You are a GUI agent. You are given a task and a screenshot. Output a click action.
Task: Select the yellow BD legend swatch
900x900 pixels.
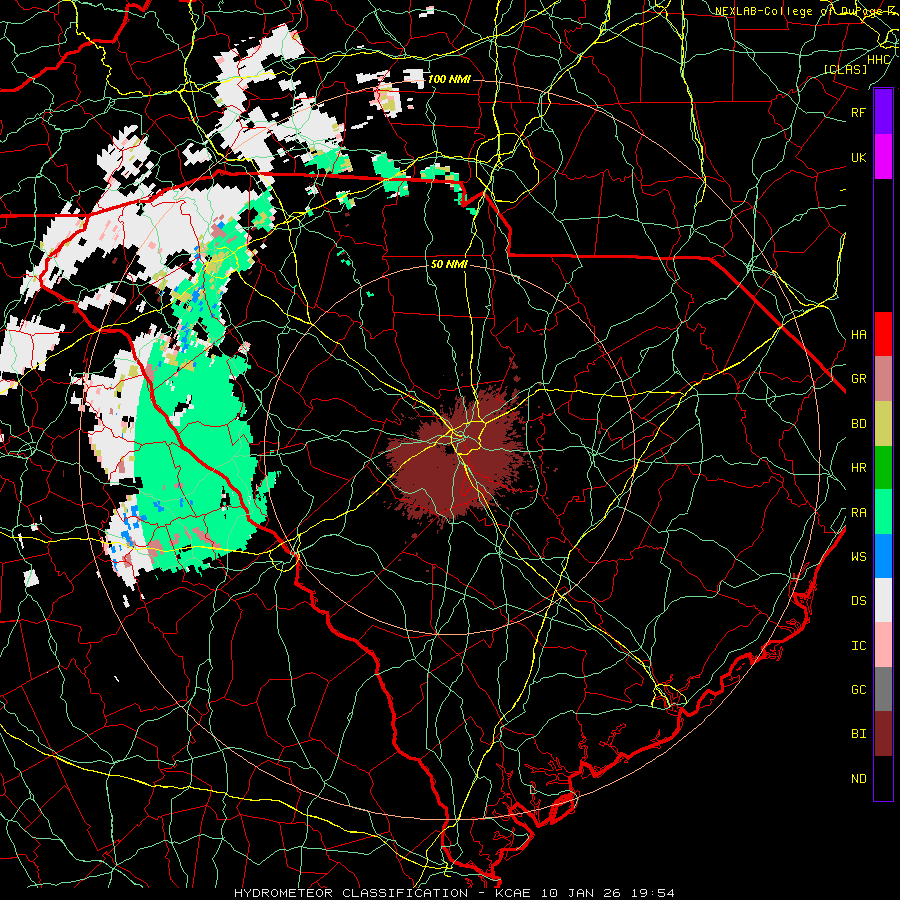click(x=883, y=423)
